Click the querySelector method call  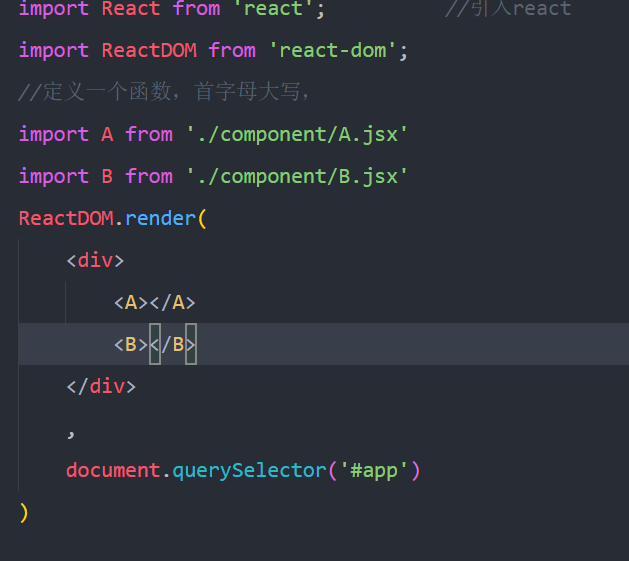click(249, 471)
